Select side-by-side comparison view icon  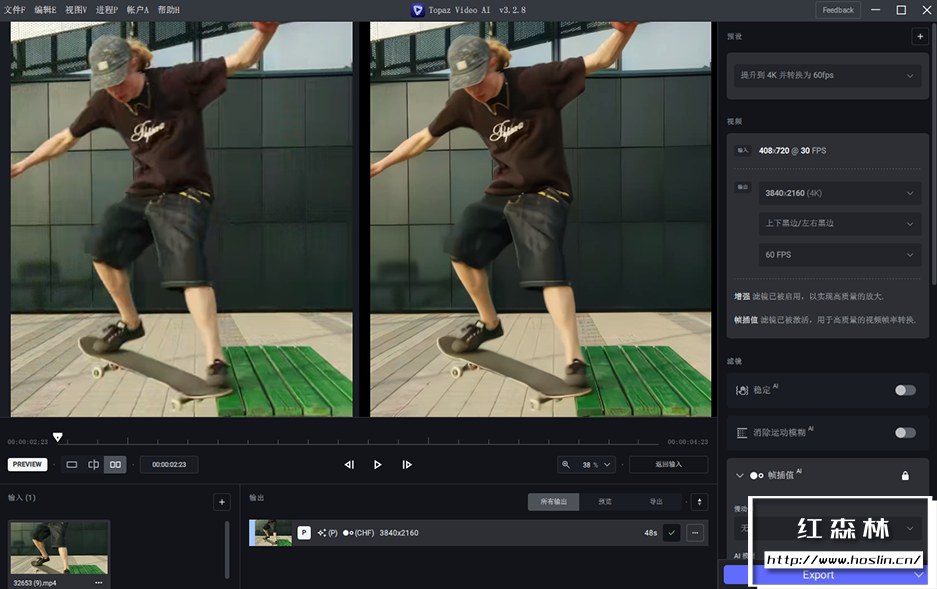coord(115,464)
